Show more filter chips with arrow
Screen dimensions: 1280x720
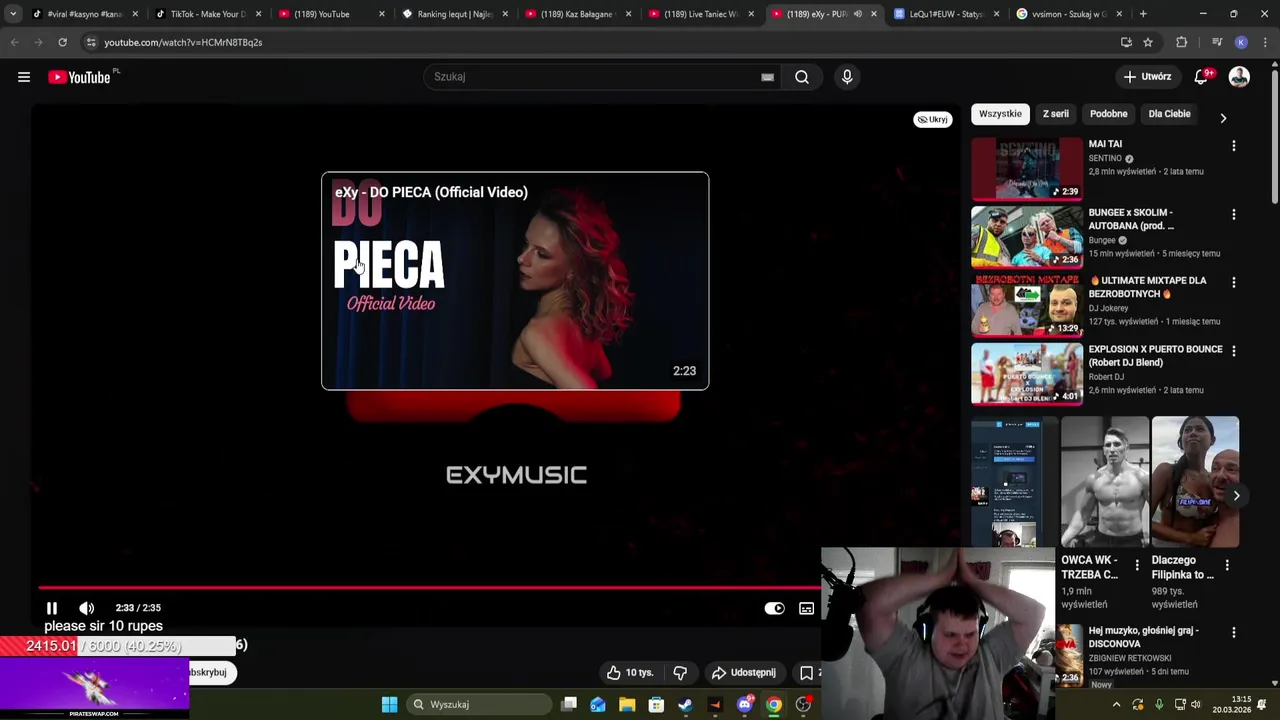click(x=1223, y=118)
